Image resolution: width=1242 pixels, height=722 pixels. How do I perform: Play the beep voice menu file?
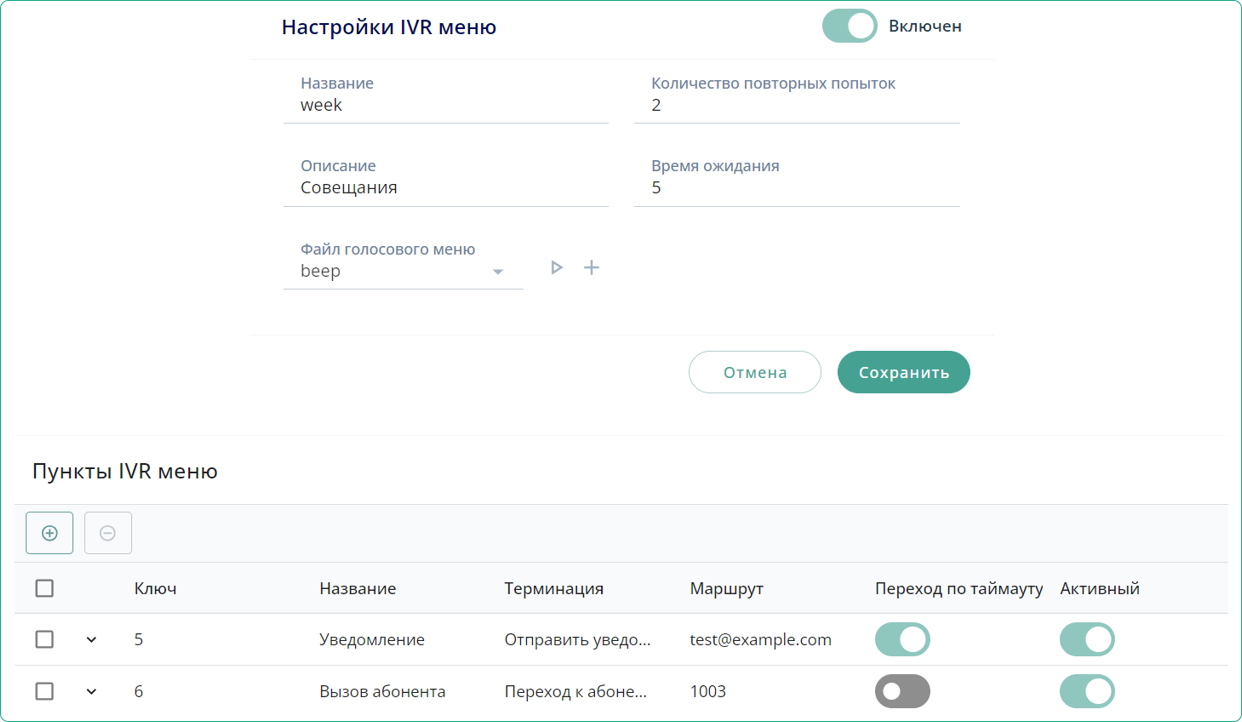[557, 268]
